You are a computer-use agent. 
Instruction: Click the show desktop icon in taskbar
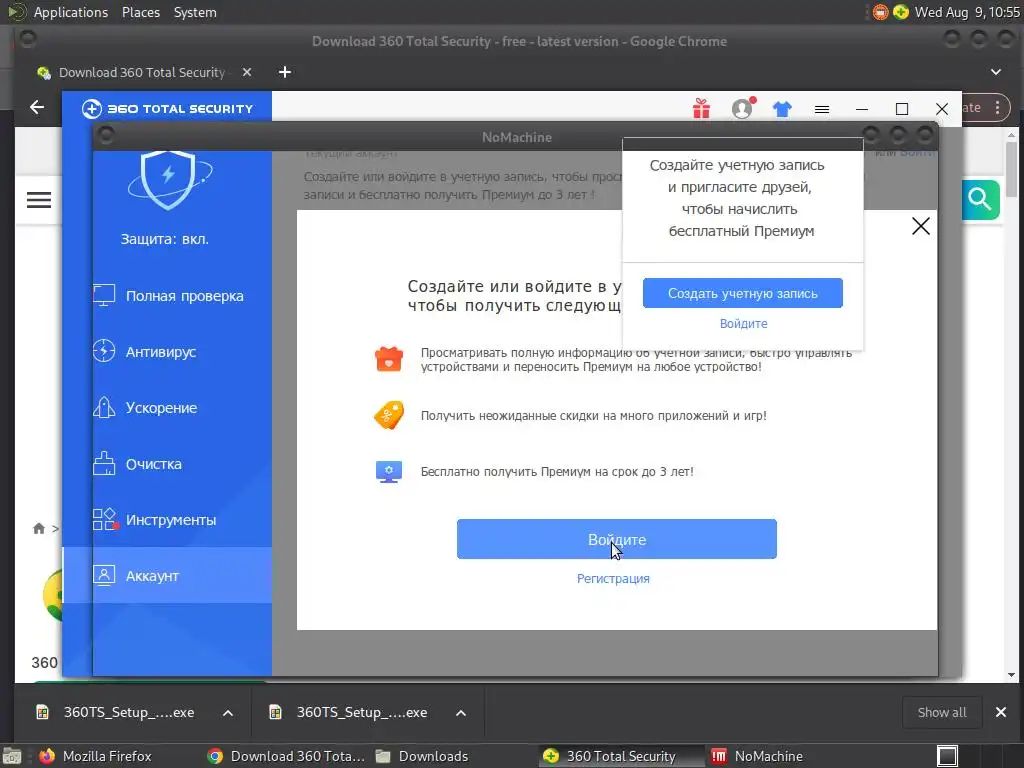(x=11, y=757)
